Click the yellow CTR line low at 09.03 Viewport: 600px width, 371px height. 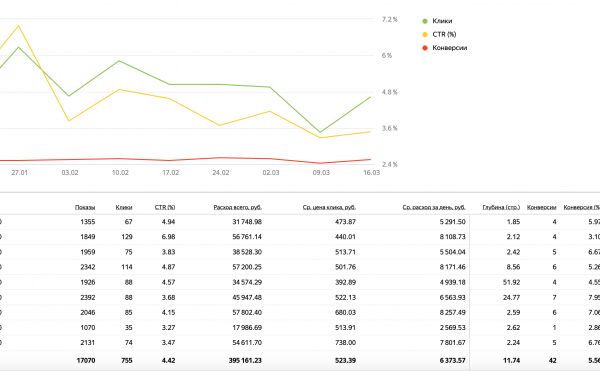pyautogui.click(x=321, y=137)
